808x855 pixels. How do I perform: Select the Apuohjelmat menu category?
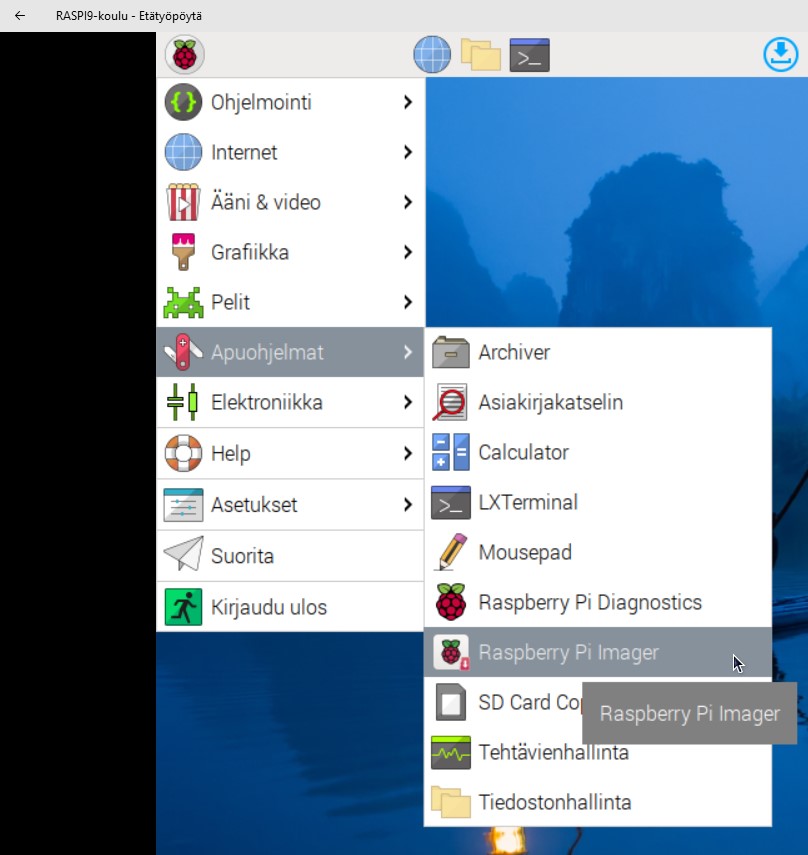pyautogui.click(x=290, y=352)
